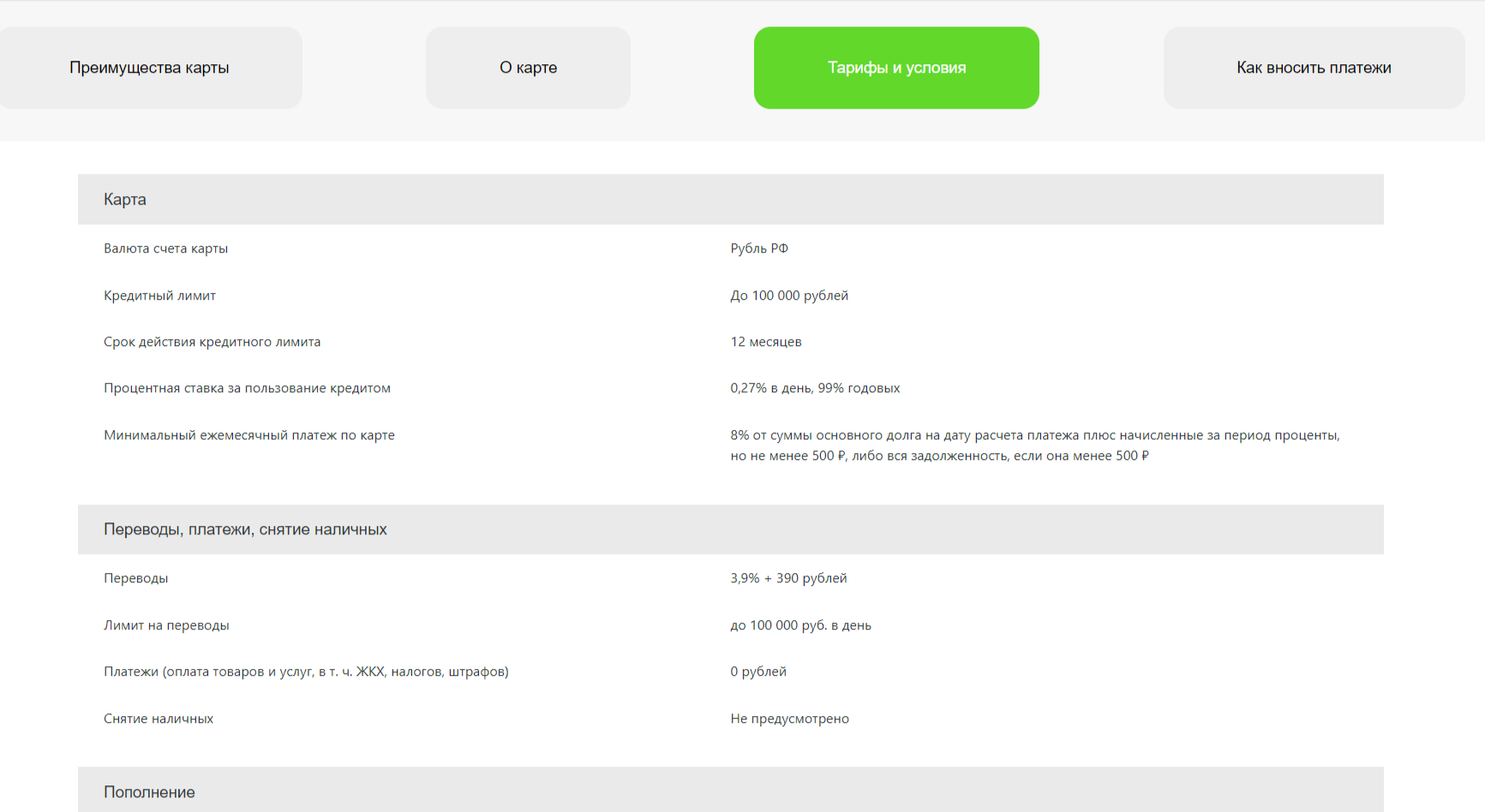
Task: Click the «0,27% в день, 99% годовых» rate
Action: coord(815,388)
